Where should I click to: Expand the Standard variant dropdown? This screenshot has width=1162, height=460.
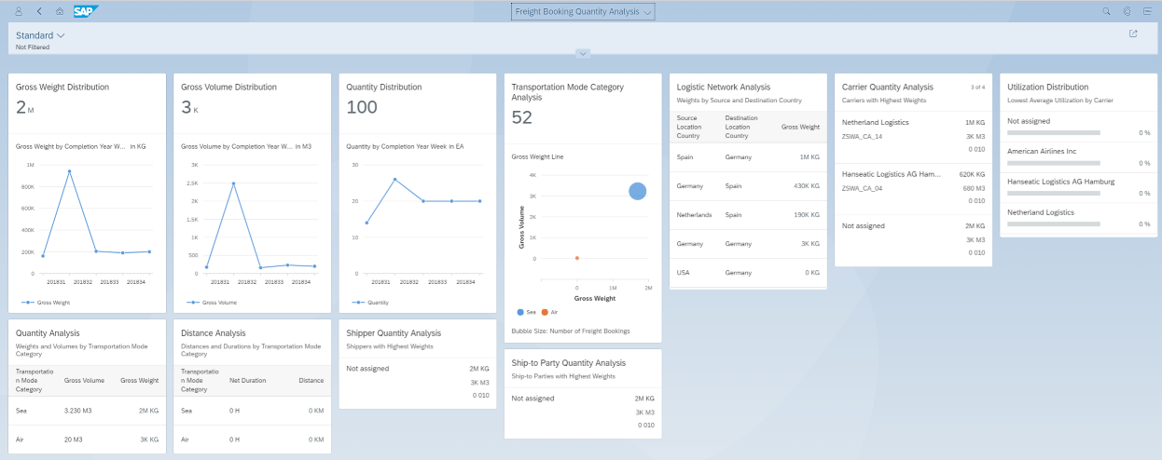[41, 35]
